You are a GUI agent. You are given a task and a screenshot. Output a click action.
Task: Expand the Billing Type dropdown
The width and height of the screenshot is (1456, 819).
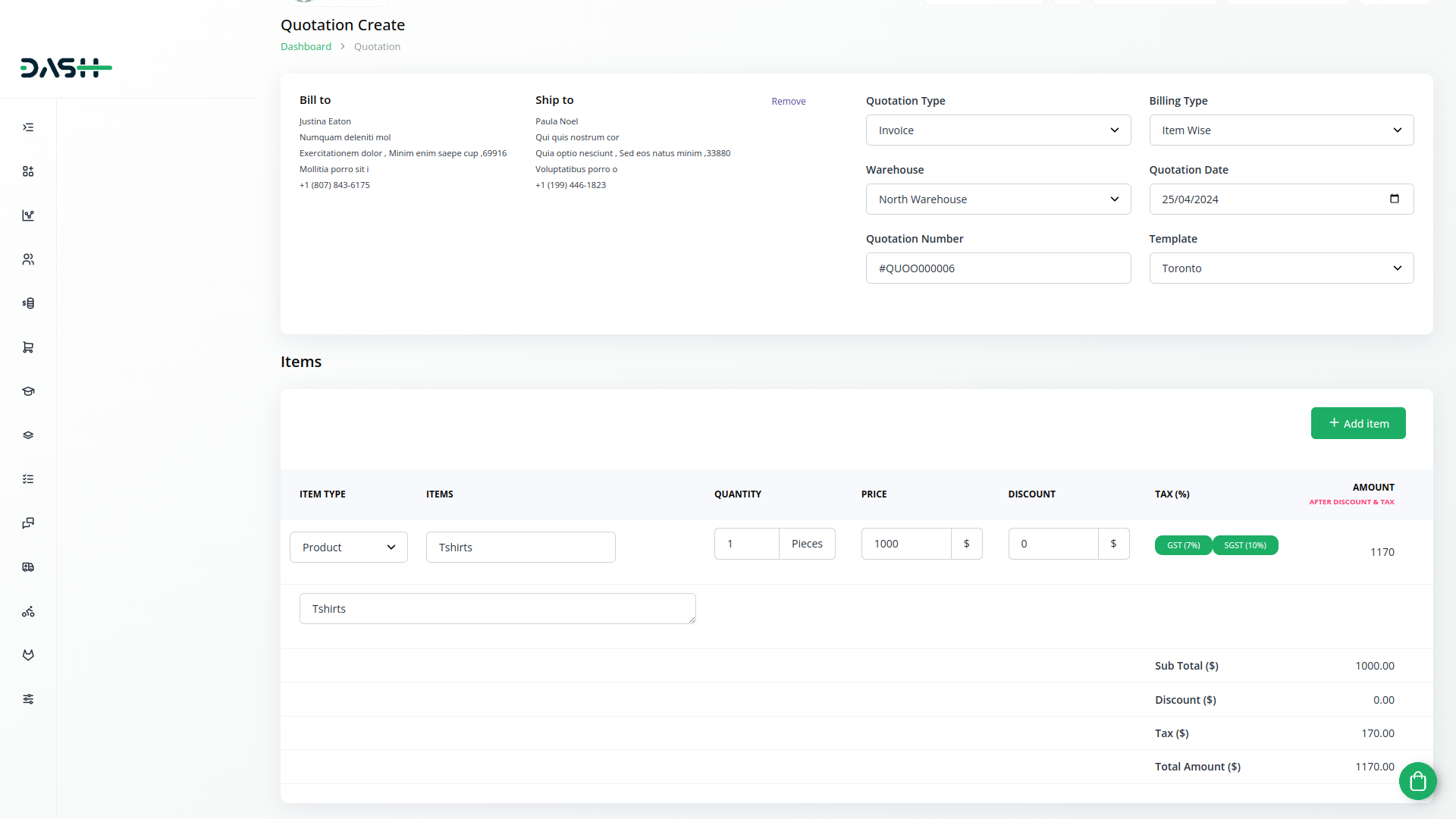click(x=1281, y=130)
